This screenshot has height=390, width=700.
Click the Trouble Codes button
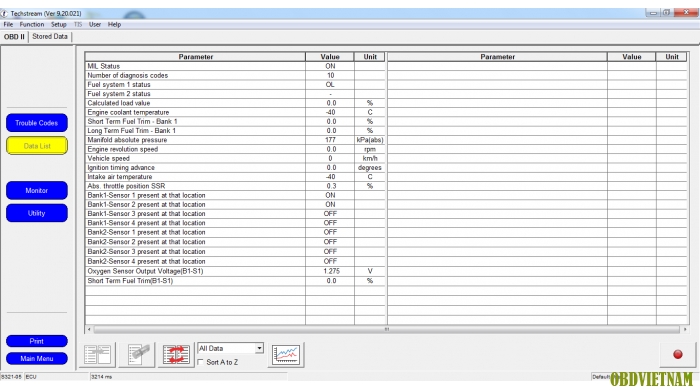coord(37,123)
